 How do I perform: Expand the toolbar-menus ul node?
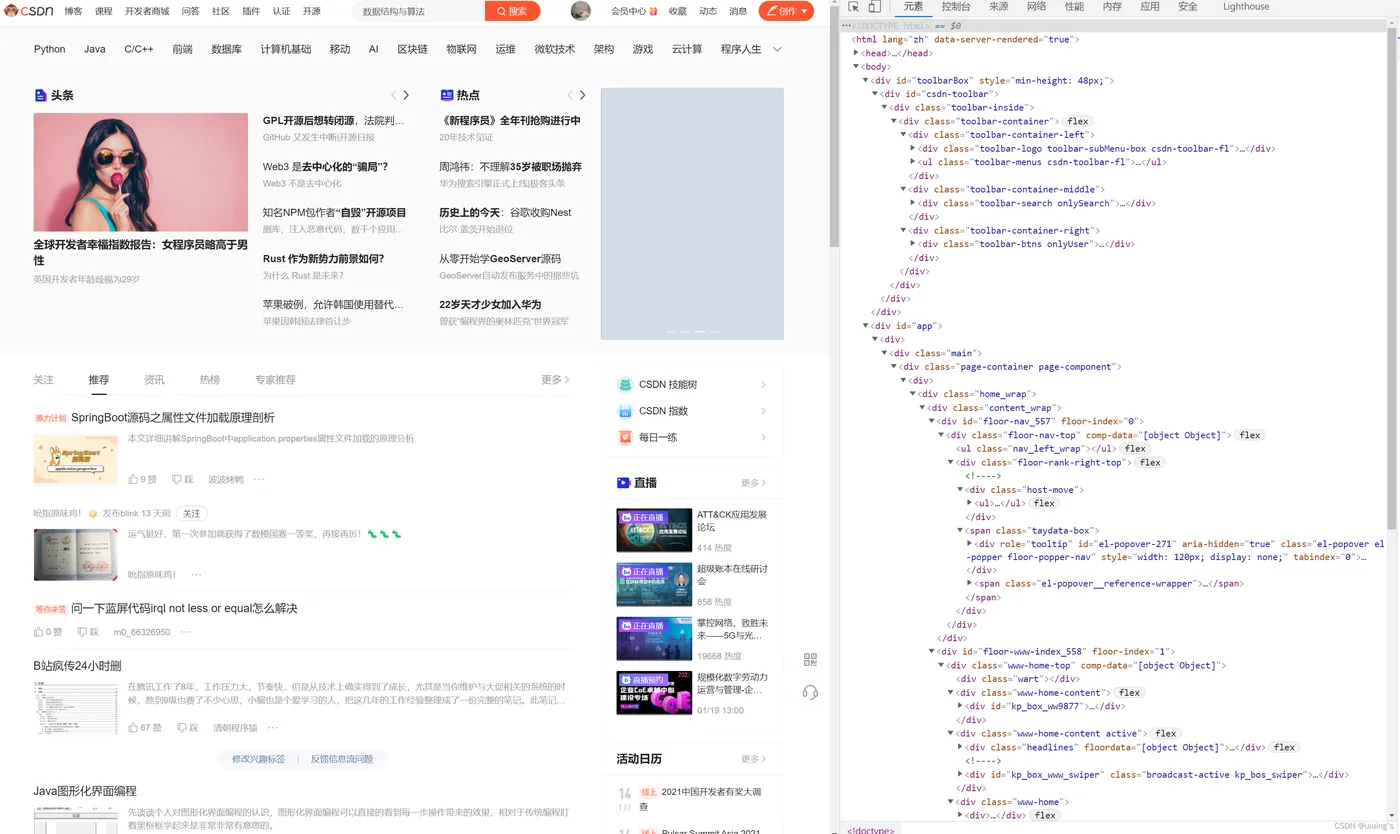pos(913,162)
